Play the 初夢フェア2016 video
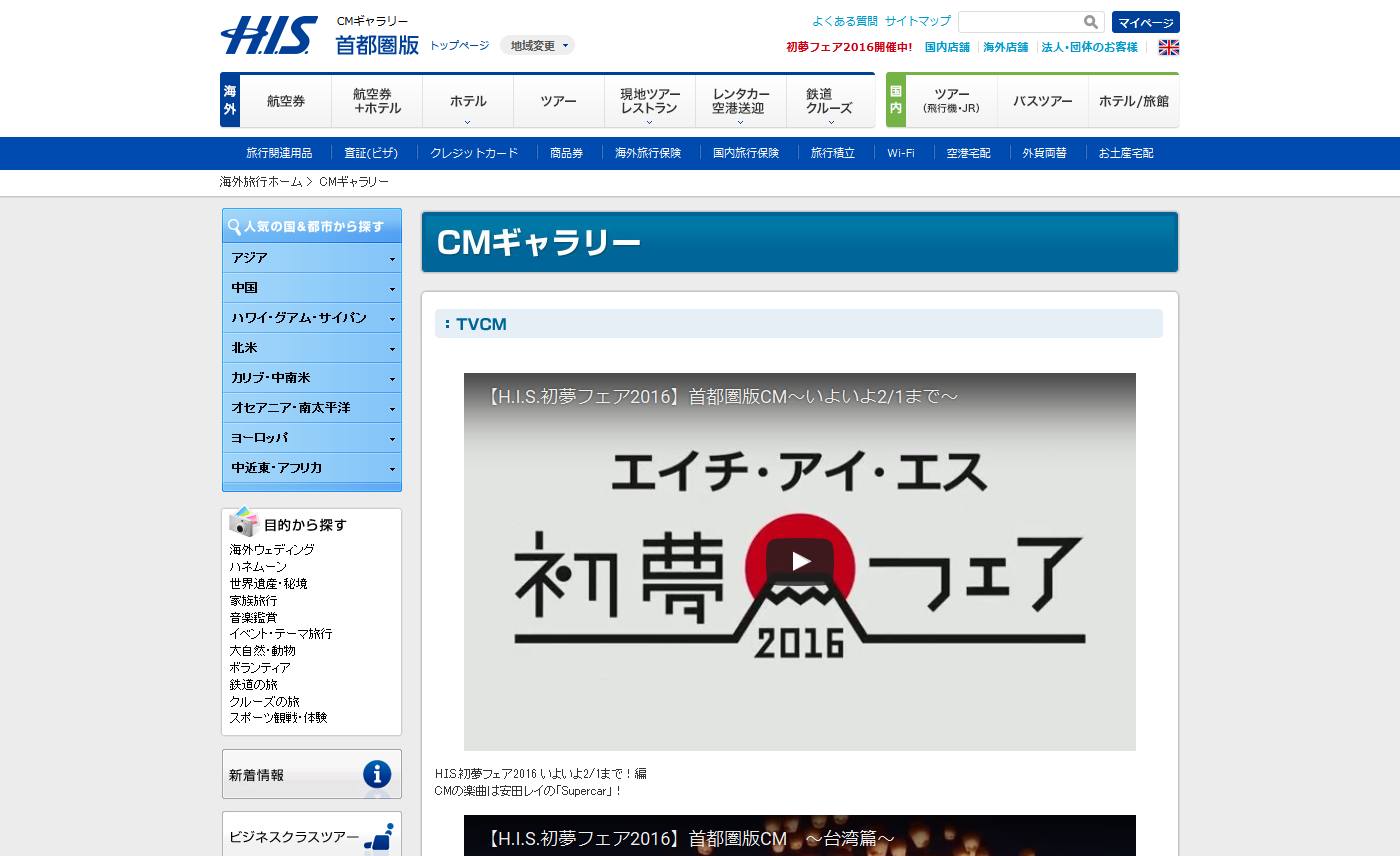Viewport: 1400px width, 856px height. [x=800, y=561]
